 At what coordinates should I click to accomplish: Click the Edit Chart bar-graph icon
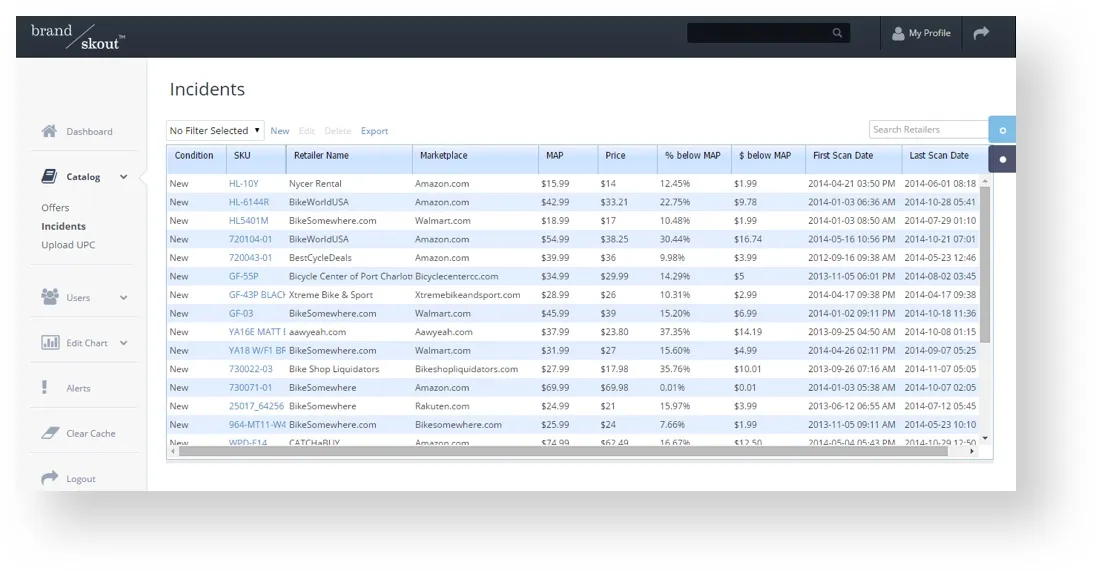coord(50,342)
